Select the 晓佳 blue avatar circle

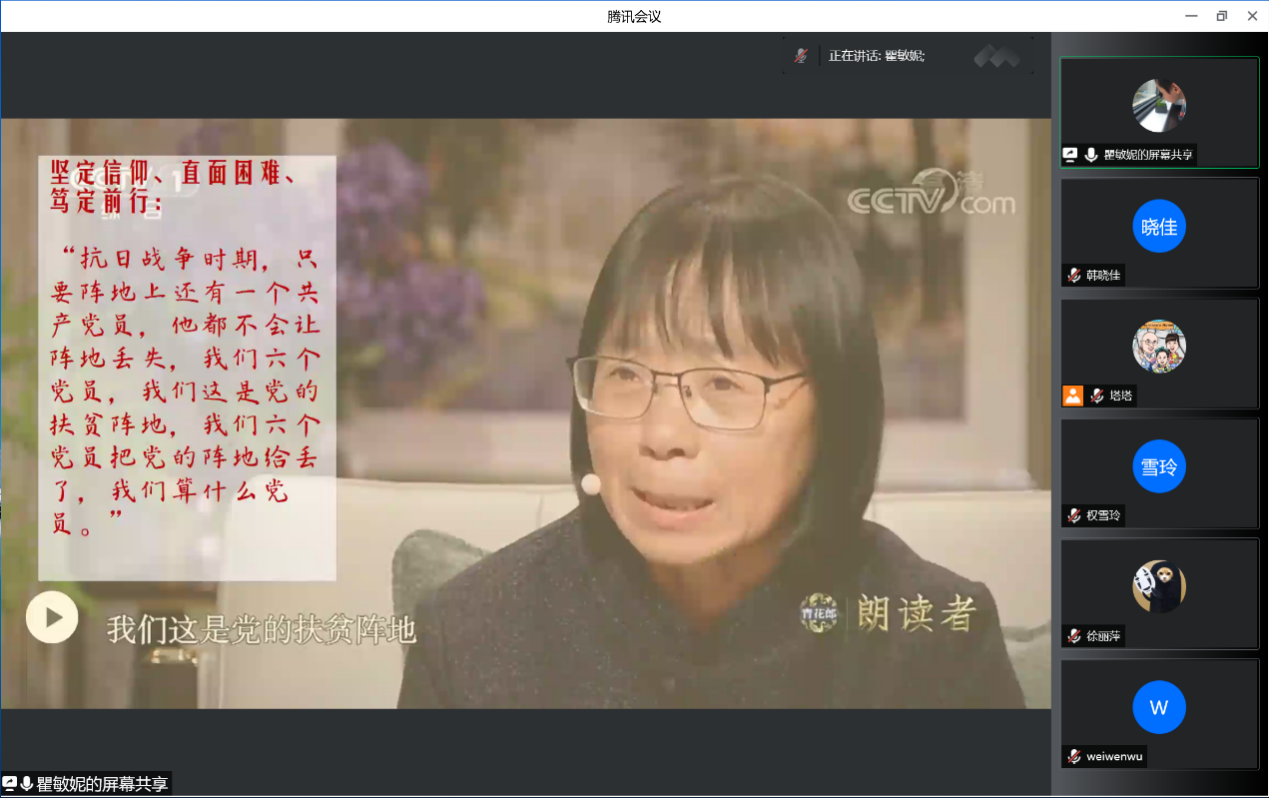click(1158, 227)
